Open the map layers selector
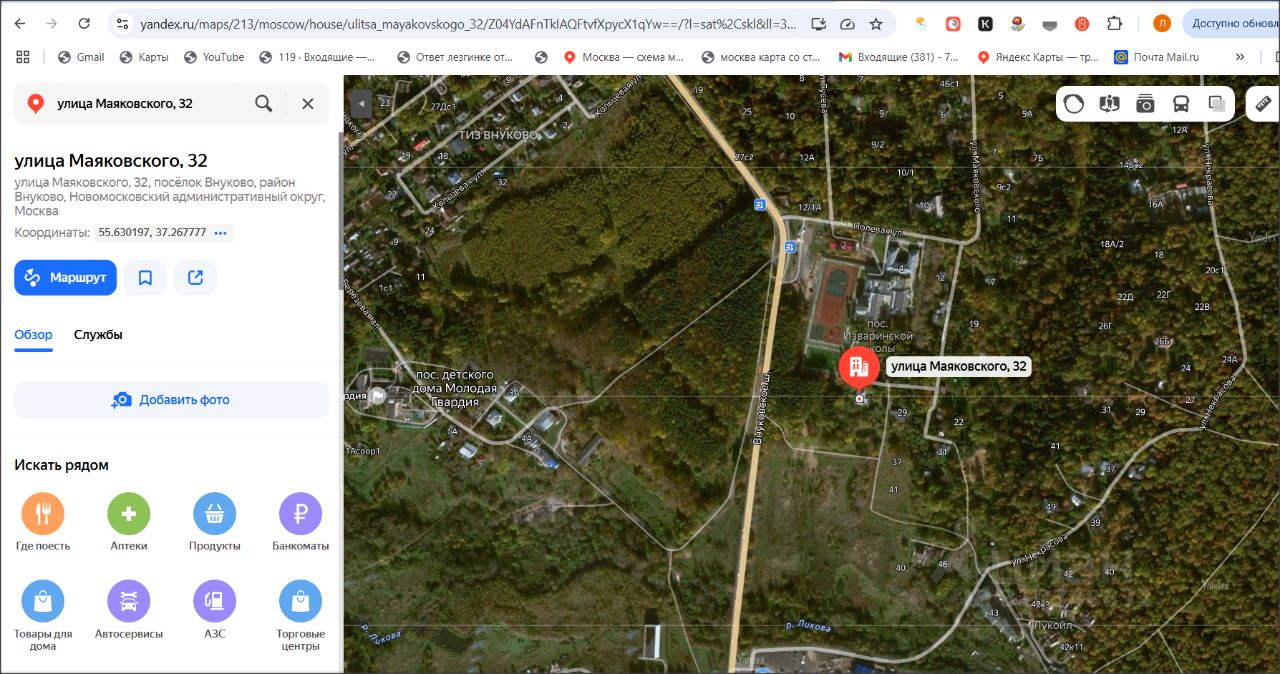Image resolution: width=1280 pixels, height=674 pixels. pos(1217,104)
